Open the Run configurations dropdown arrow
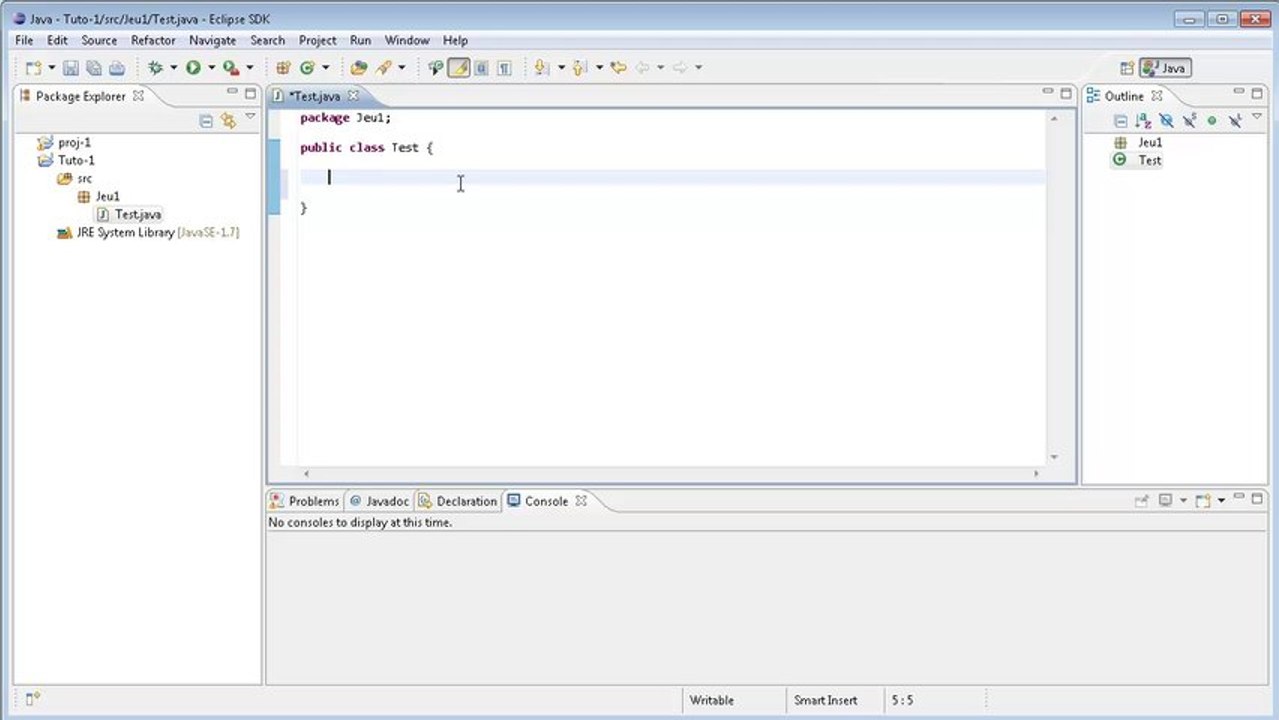This screenshot has height=720, width=1279. (x=211, y=68)
